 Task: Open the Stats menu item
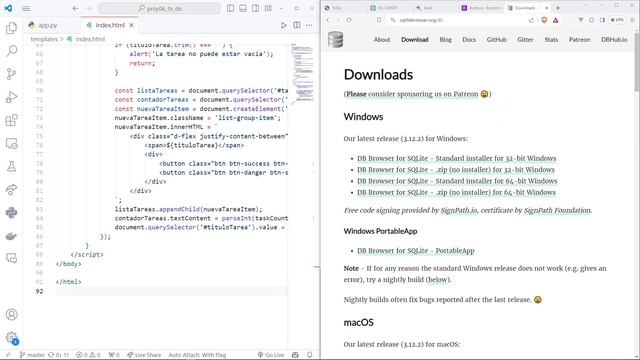[x=551, y=40]
